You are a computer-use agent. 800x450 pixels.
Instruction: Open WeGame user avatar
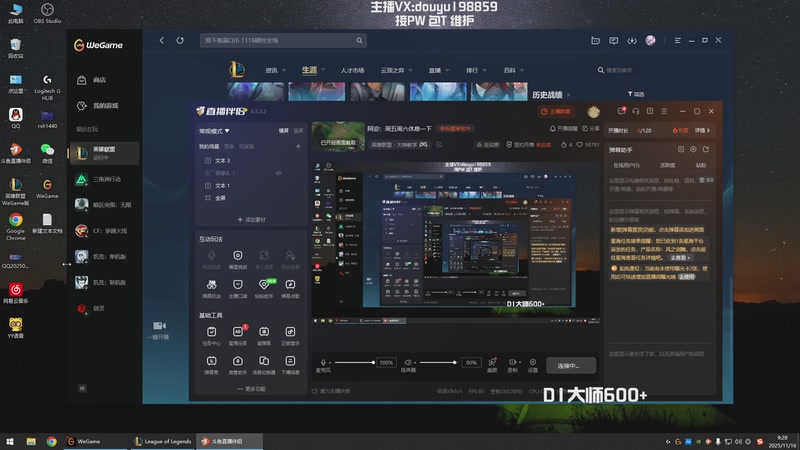pos(651,40)
